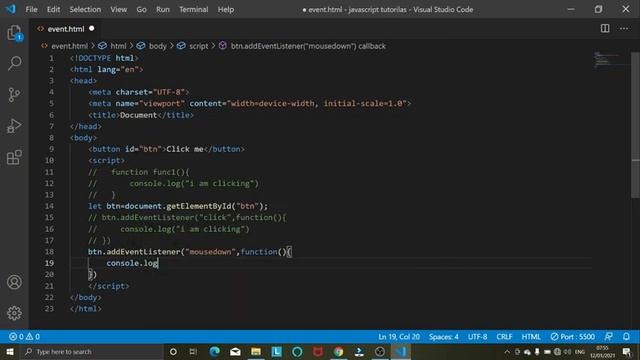The height and width of the screenshot is (360, 640).
Task: Open Cortana circle in taskbar
Action: (x=173, y=351)
